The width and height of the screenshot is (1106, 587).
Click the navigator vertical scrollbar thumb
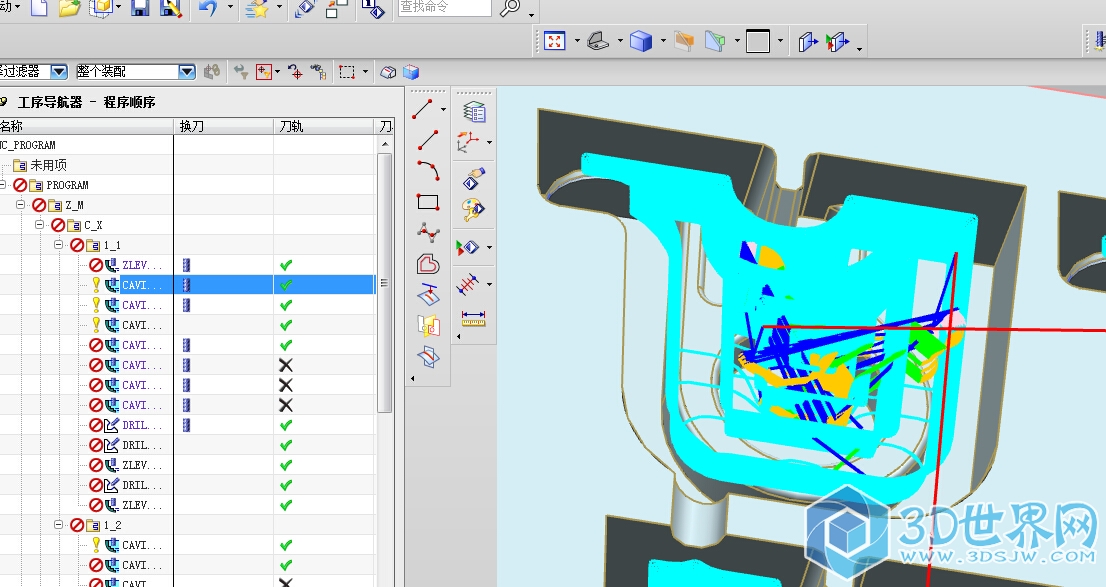tap(385, 282)
